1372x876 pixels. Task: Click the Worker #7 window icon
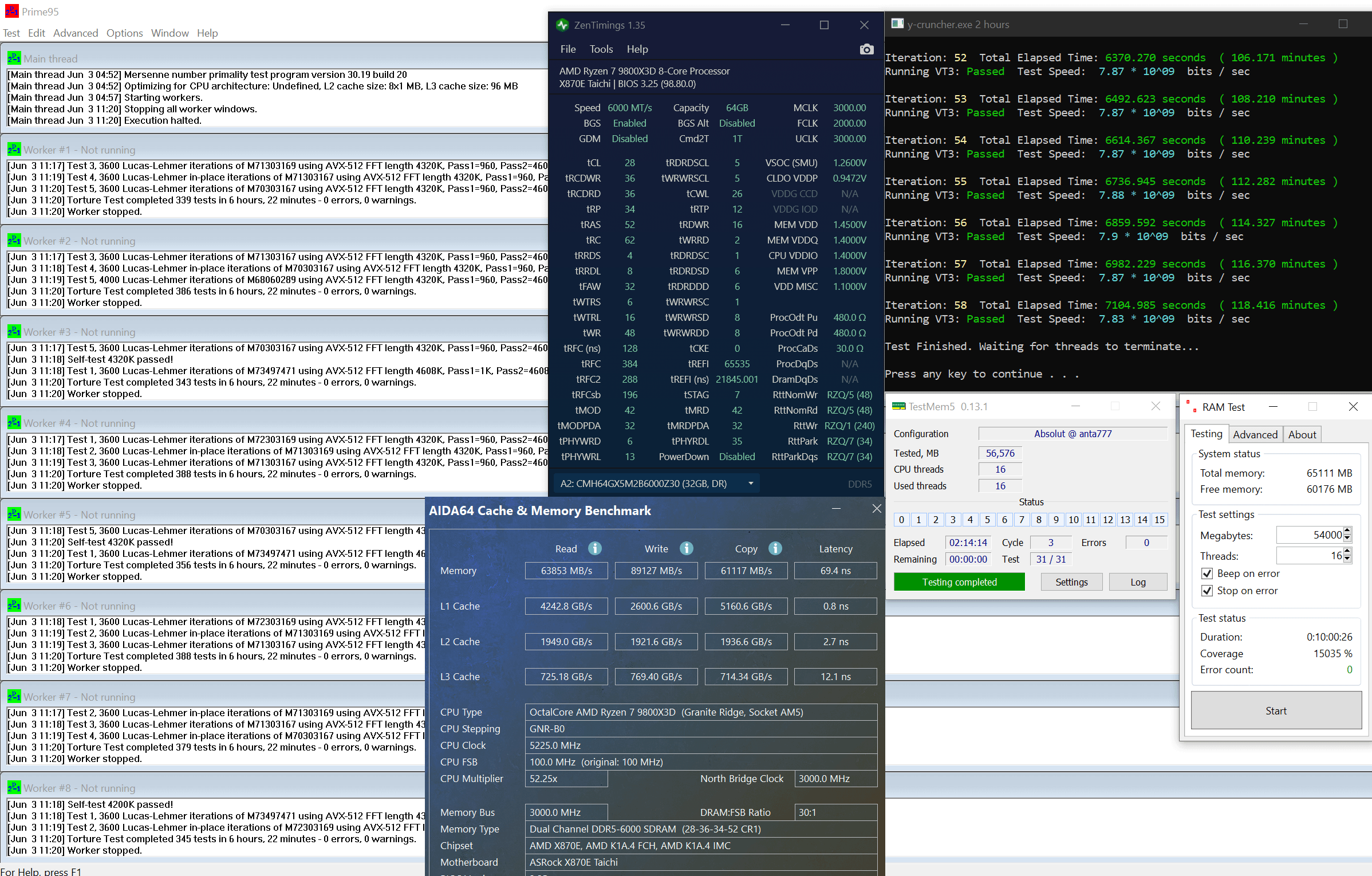pyautogui.click(x=14, y=697)
